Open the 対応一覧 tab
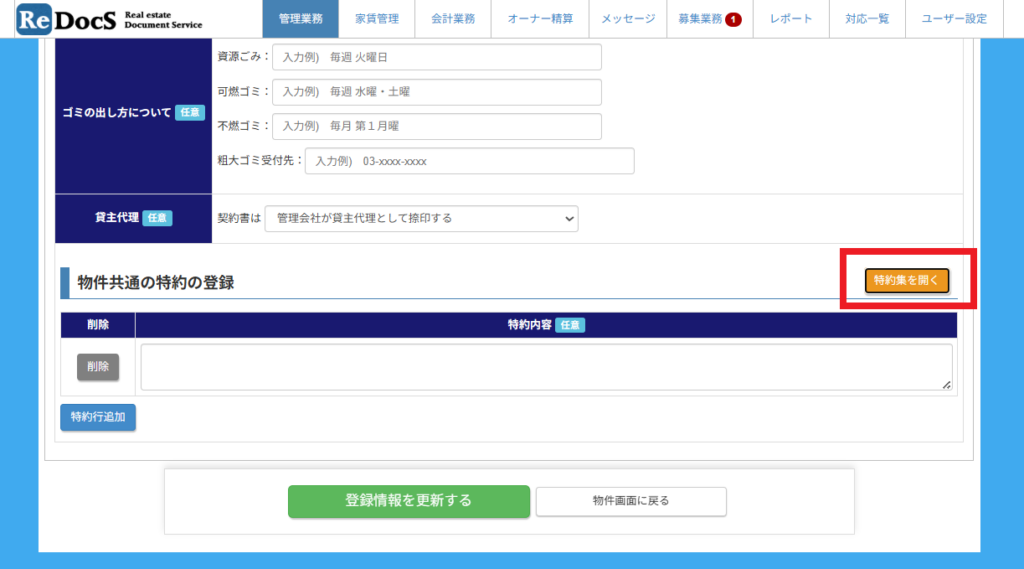The width and height of the screenshot is (1024, 569). point(867,19)
